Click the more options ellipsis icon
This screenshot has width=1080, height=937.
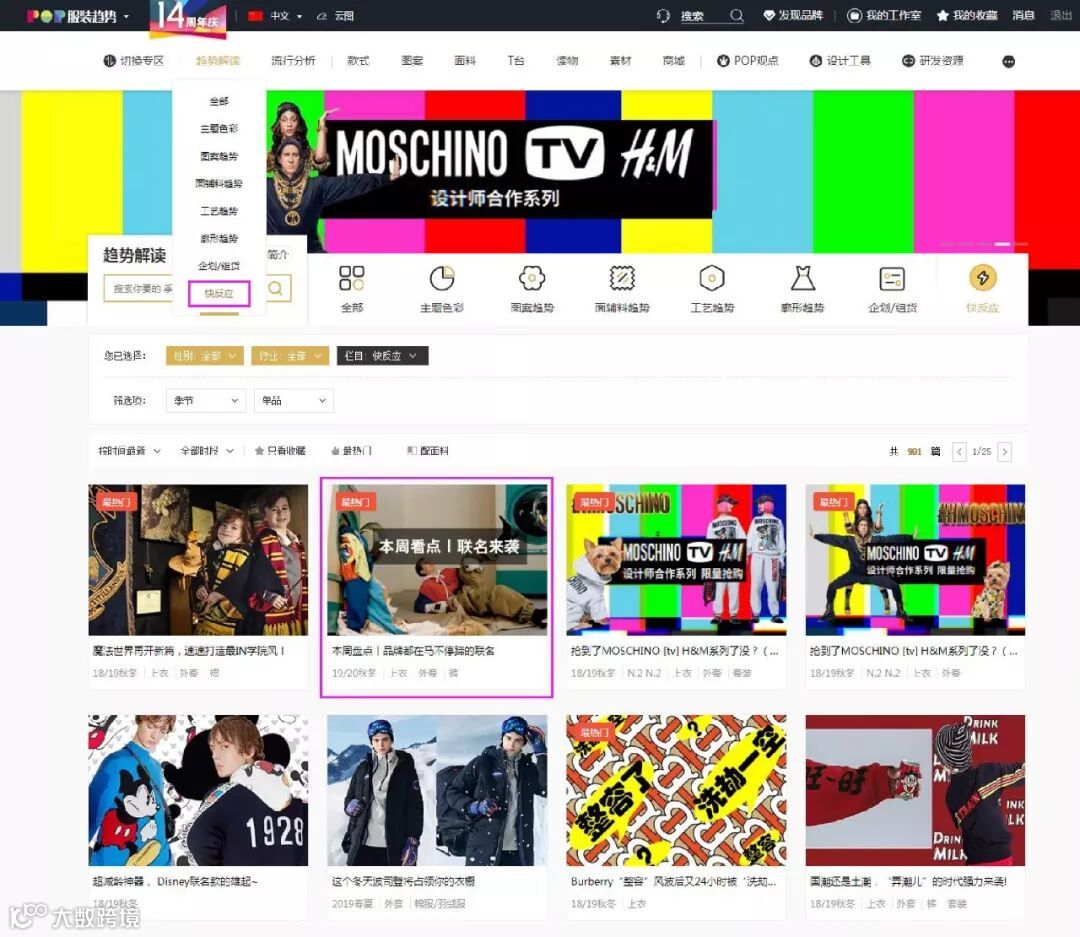point(1008,61)
